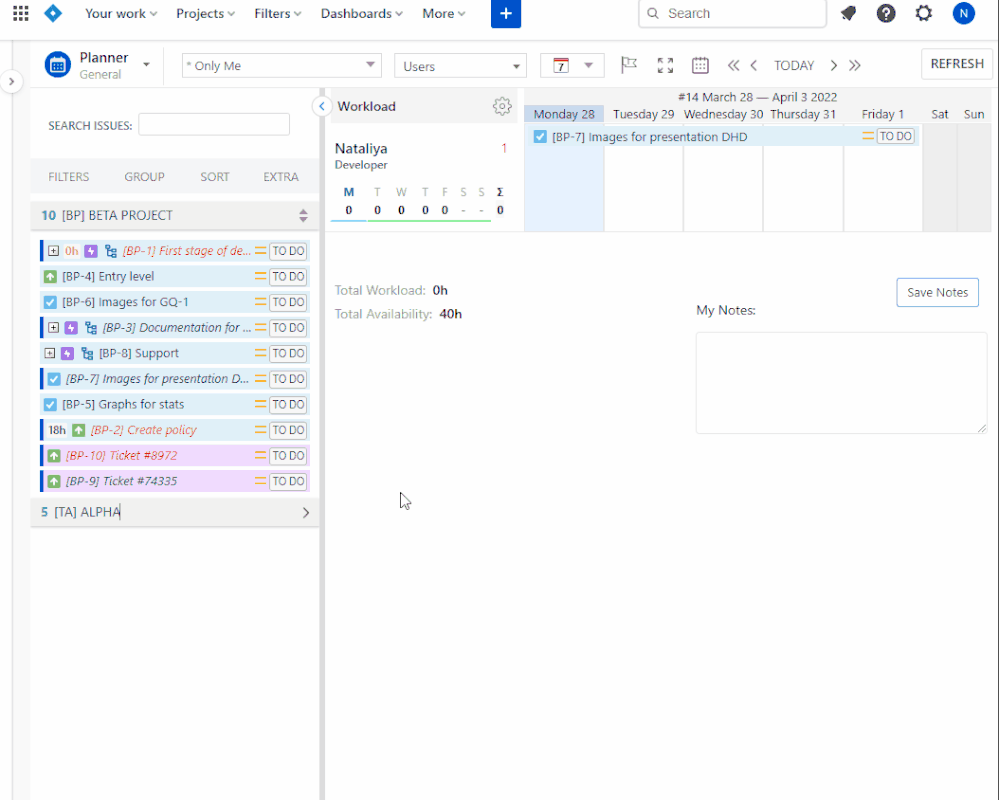
Task: Click the flag icon in the toolbar
Action: [628, 64]
